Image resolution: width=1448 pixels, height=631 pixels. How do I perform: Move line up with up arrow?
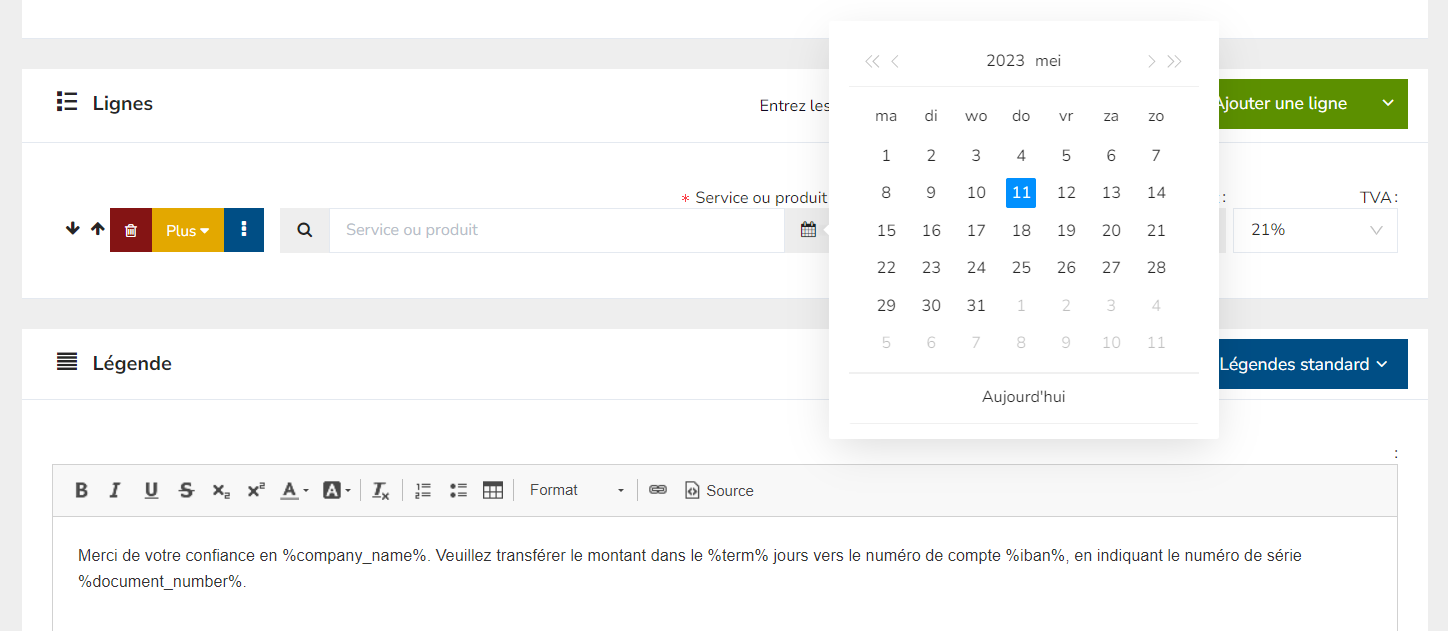click(97, 229)
